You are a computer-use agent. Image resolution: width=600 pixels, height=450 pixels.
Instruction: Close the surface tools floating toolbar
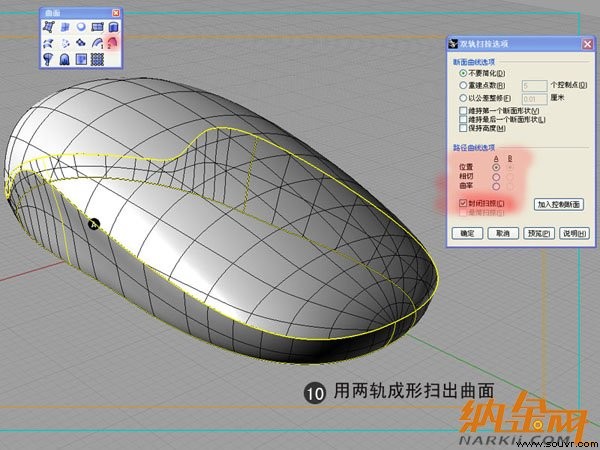coord(116,13)
